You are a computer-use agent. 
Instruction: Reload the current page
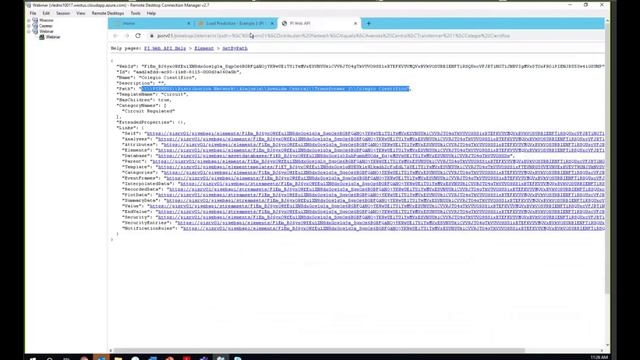click(138, 36)
